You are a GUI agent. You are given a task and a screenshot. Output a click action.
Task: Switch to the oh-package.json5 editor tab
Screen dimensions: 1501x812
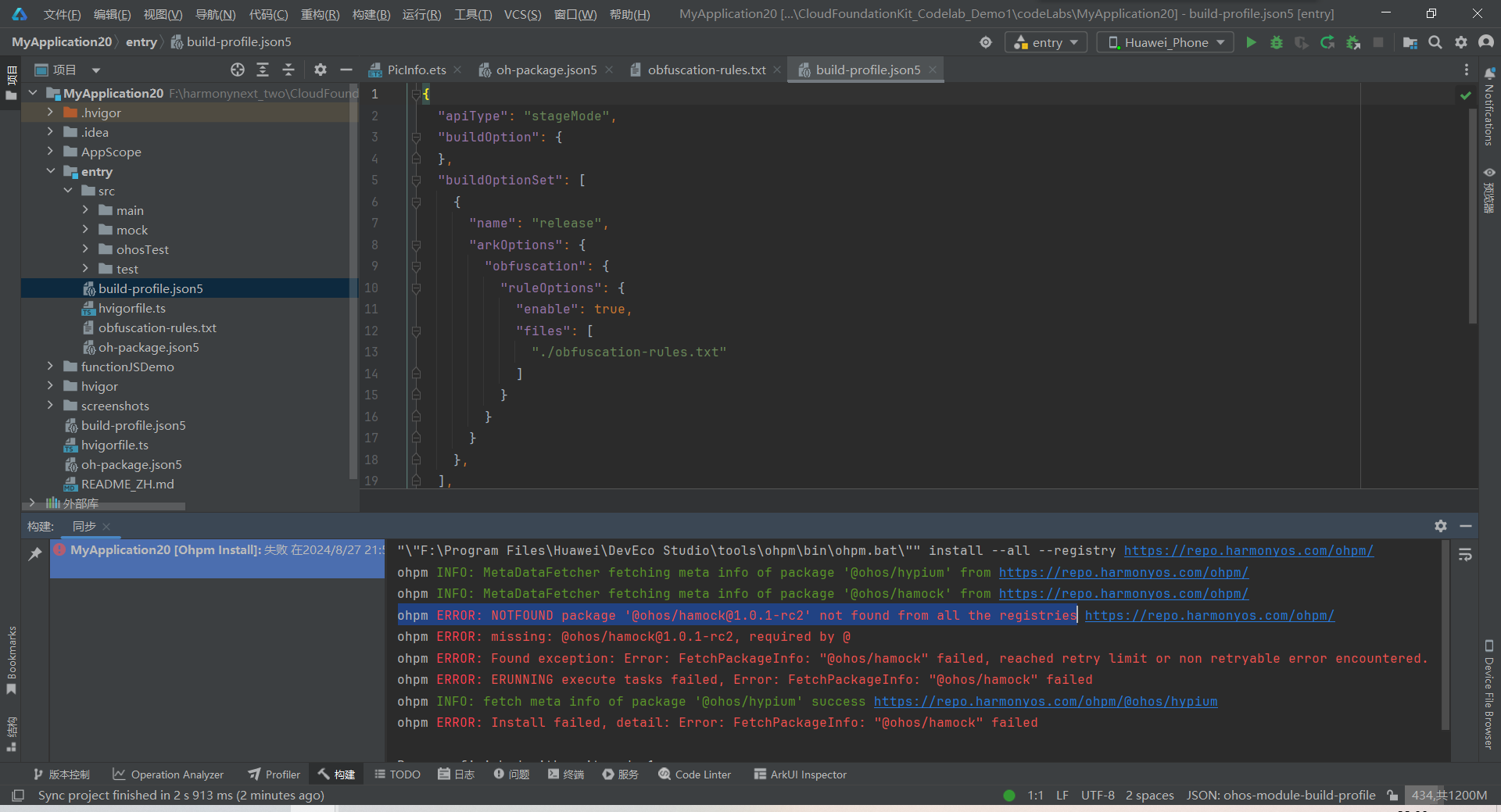[x=546, y=70]
